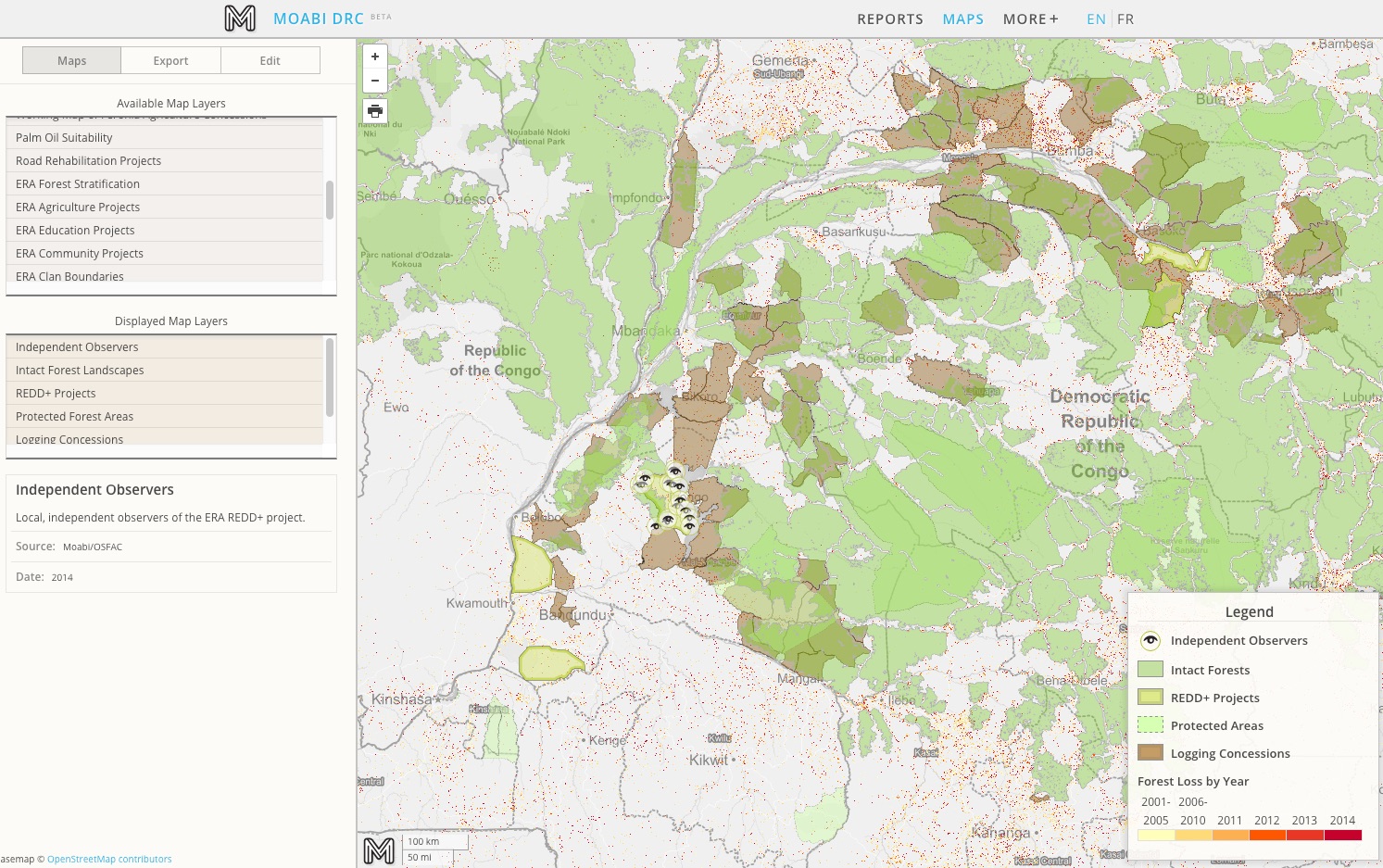Print the current map view
Screen dimensions: 1383x868
(x=375, y=111)
